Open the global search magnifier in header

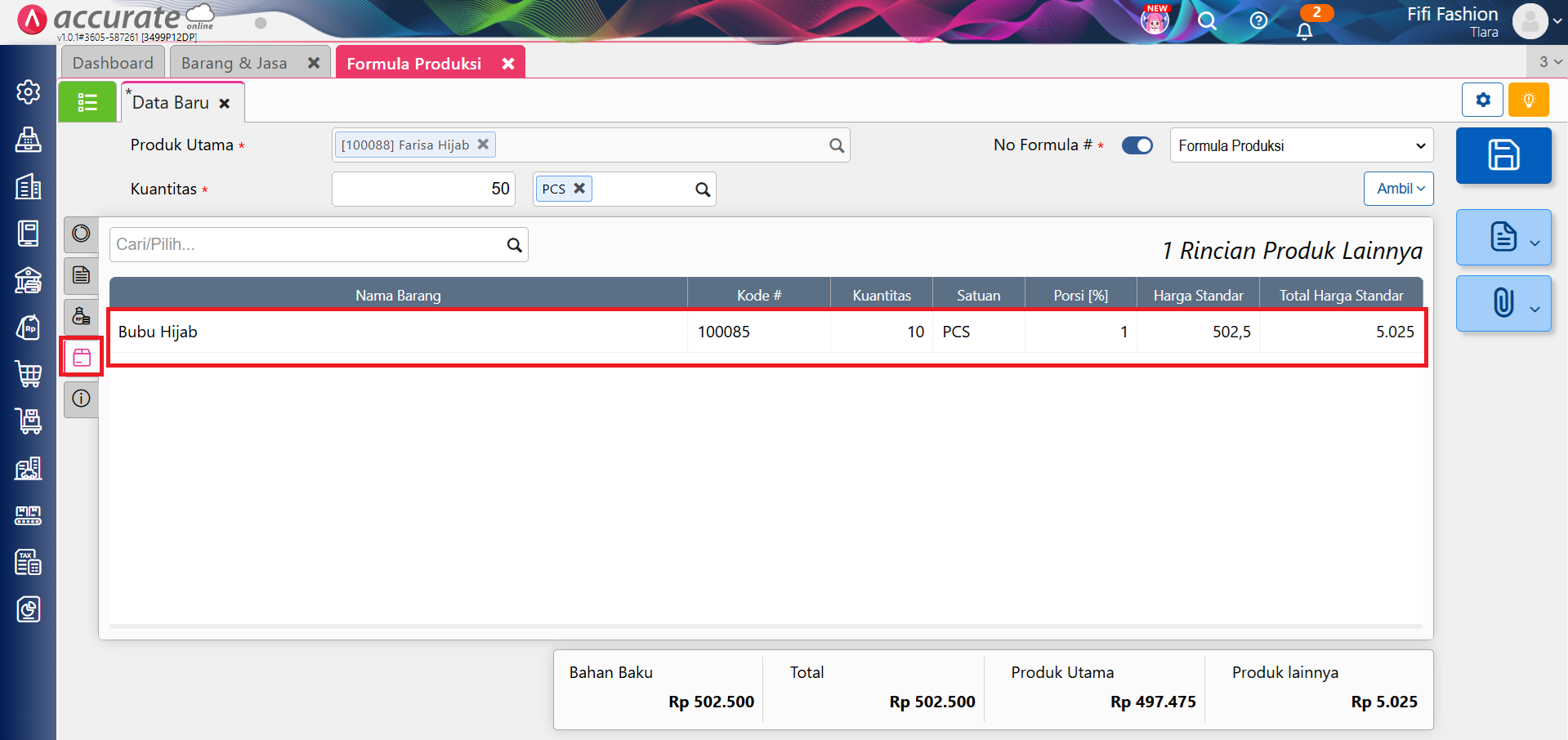[x=1207, y=20]
